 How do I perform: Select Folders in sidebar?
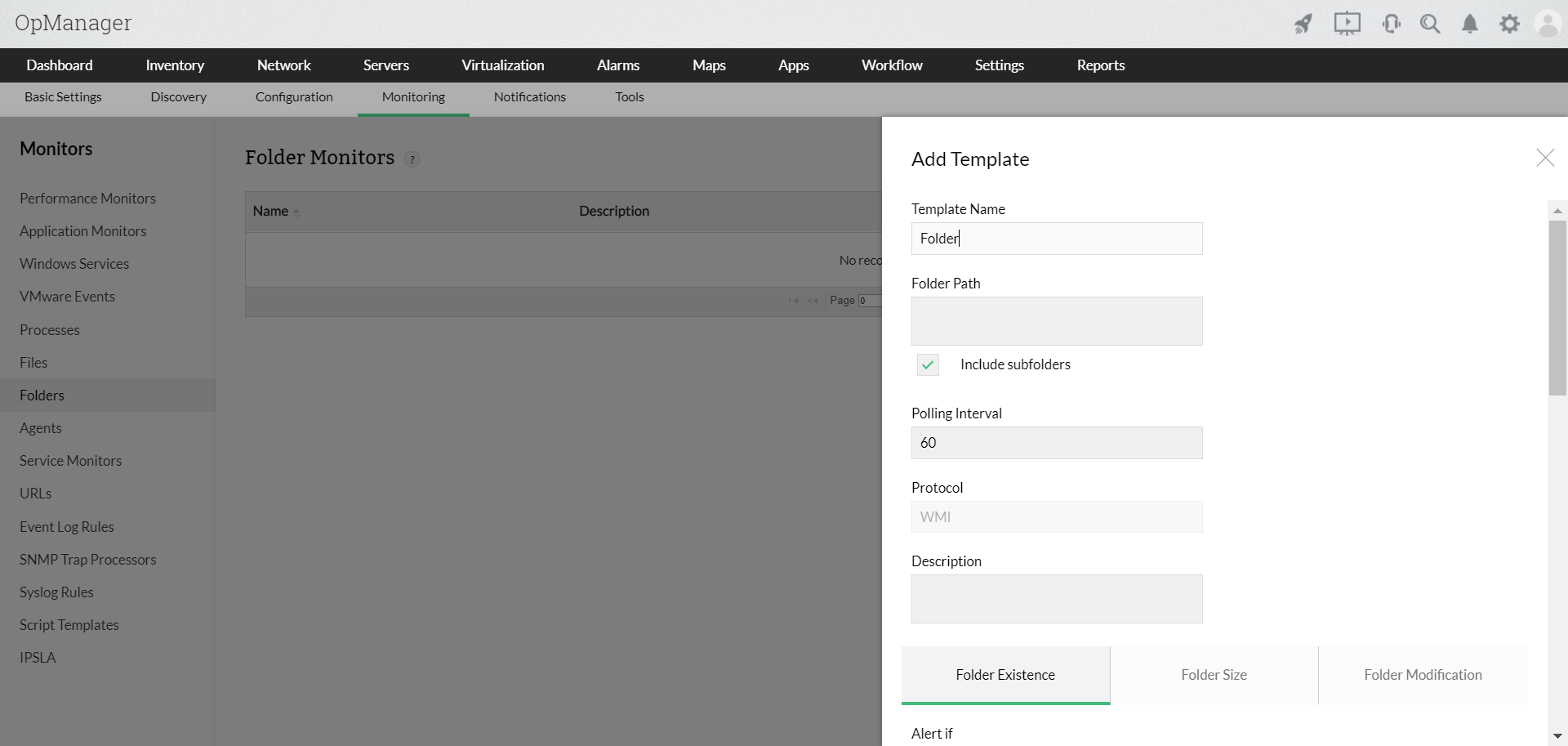tap(107, 395)
